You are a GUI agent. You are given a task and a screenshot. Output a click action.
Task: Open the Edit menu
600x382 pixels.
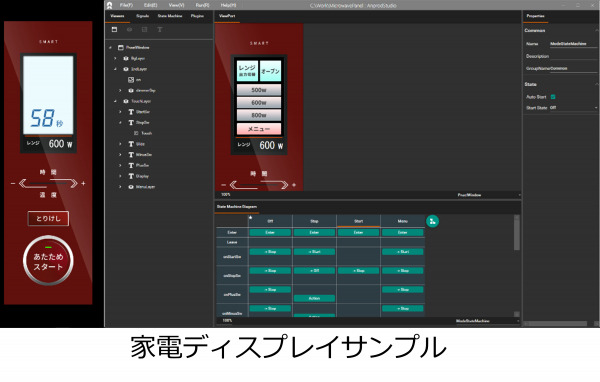pyautogui.click(x=150, y=5)
